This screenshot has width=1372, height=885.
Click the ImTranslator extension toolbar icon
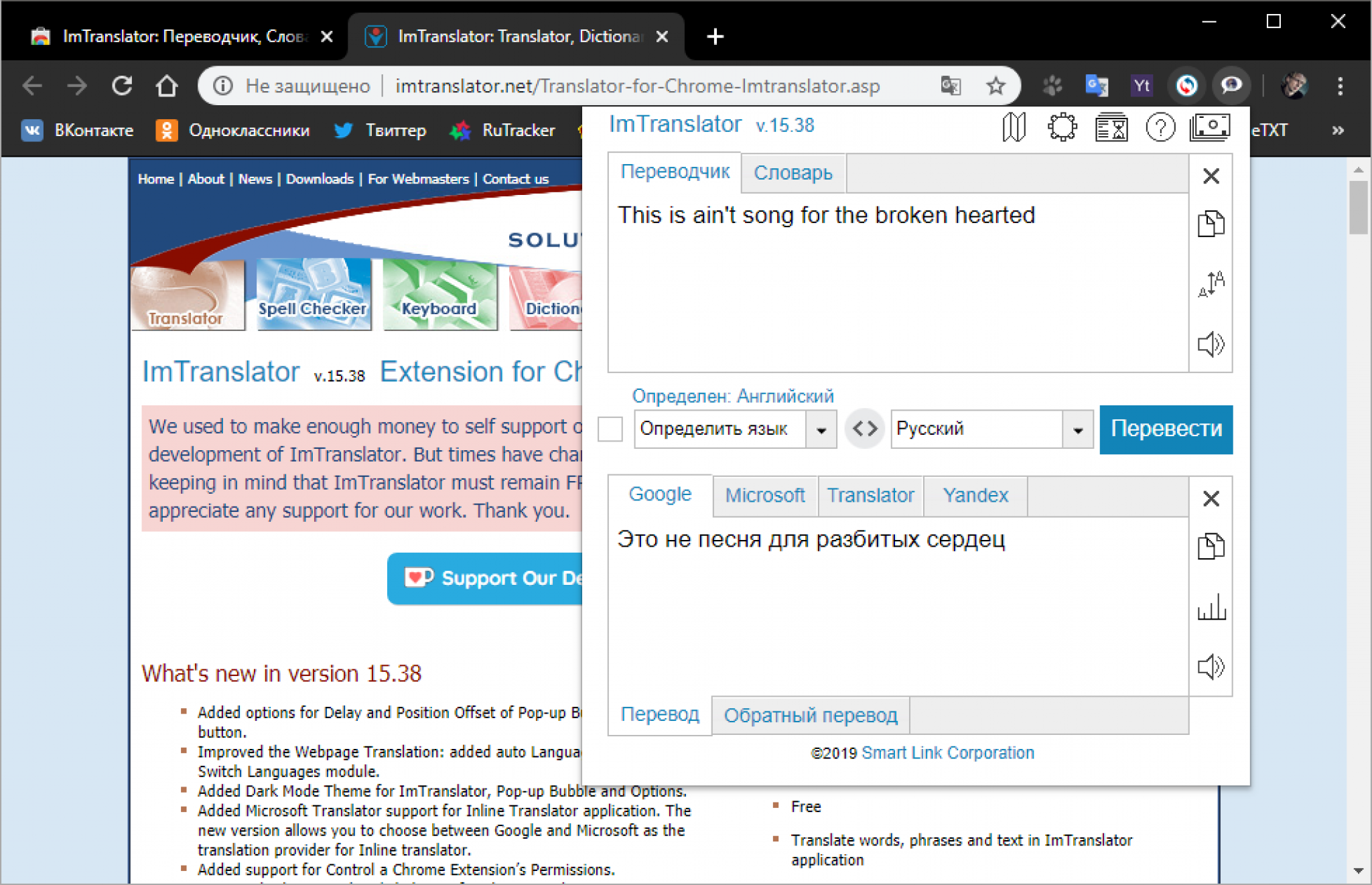pyautogui.click(x=1186, y=86)
